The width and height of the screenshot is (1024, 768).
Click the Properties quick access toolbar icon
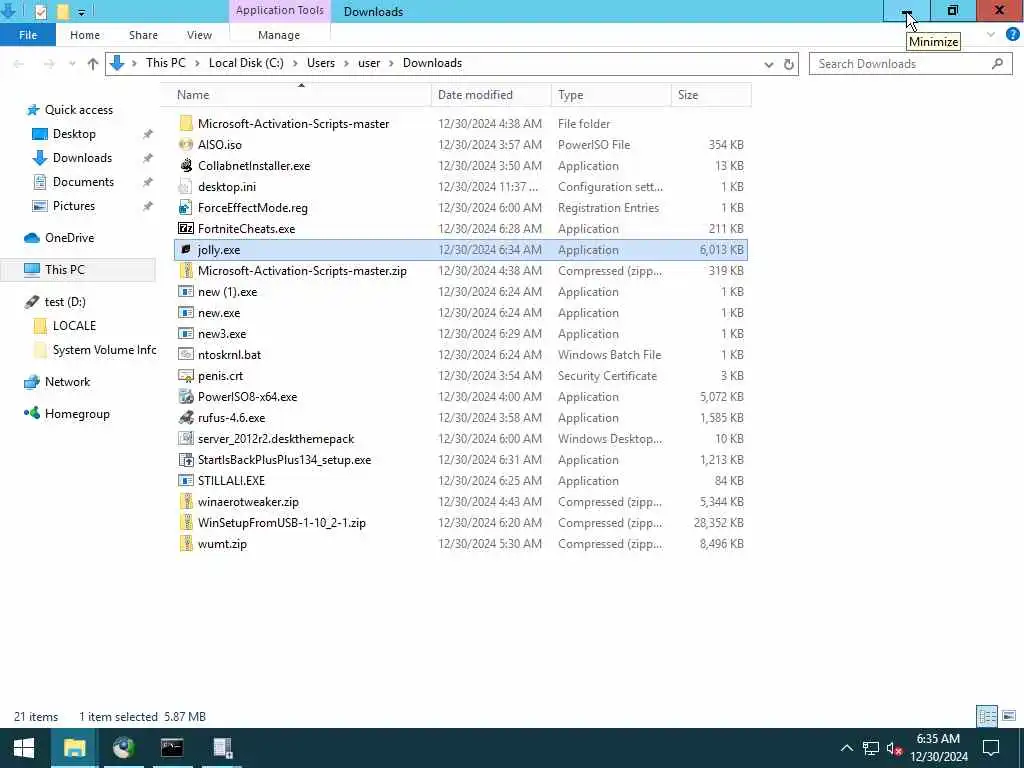point(40,11)
